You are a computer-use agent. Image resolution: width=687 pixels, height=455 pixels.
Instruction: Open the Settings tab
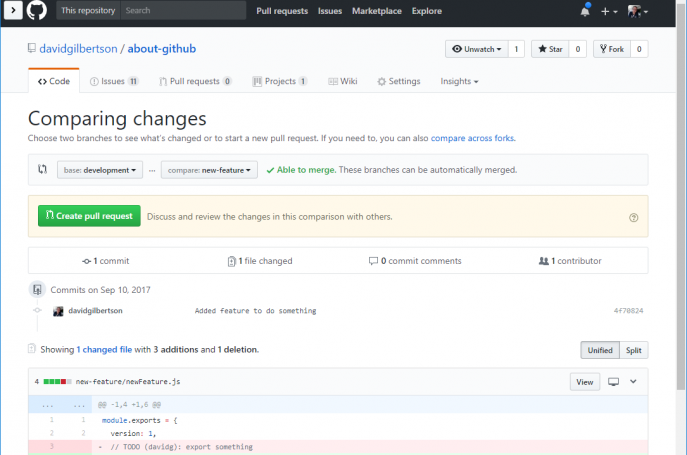tap(399, 81)
